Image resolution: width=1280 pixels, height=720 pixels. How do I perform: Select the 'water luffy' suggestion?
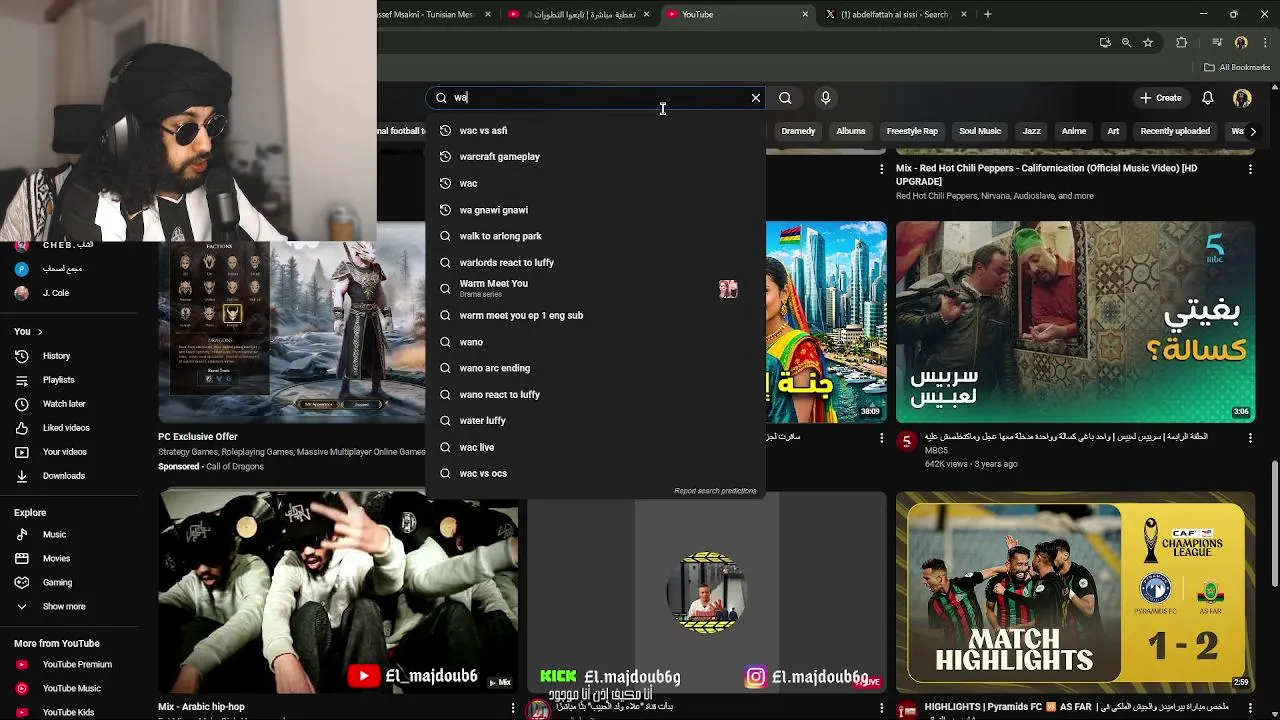(596, 421)
